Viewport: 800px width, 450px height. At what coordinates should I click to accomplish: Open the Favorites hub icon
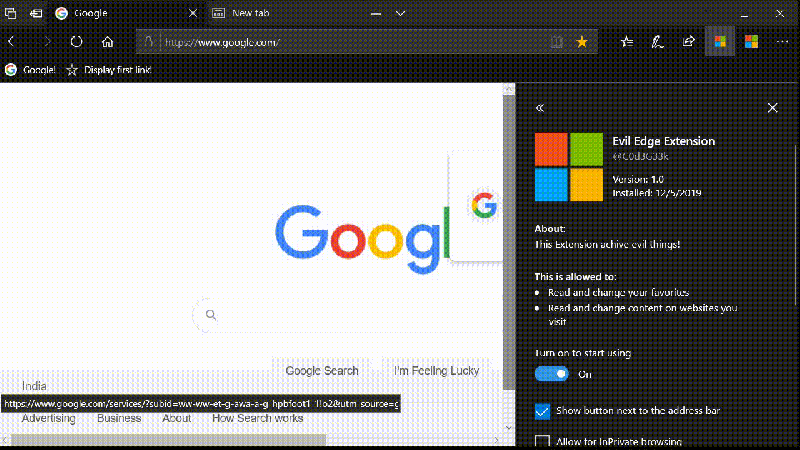click(x=627, y=42)
